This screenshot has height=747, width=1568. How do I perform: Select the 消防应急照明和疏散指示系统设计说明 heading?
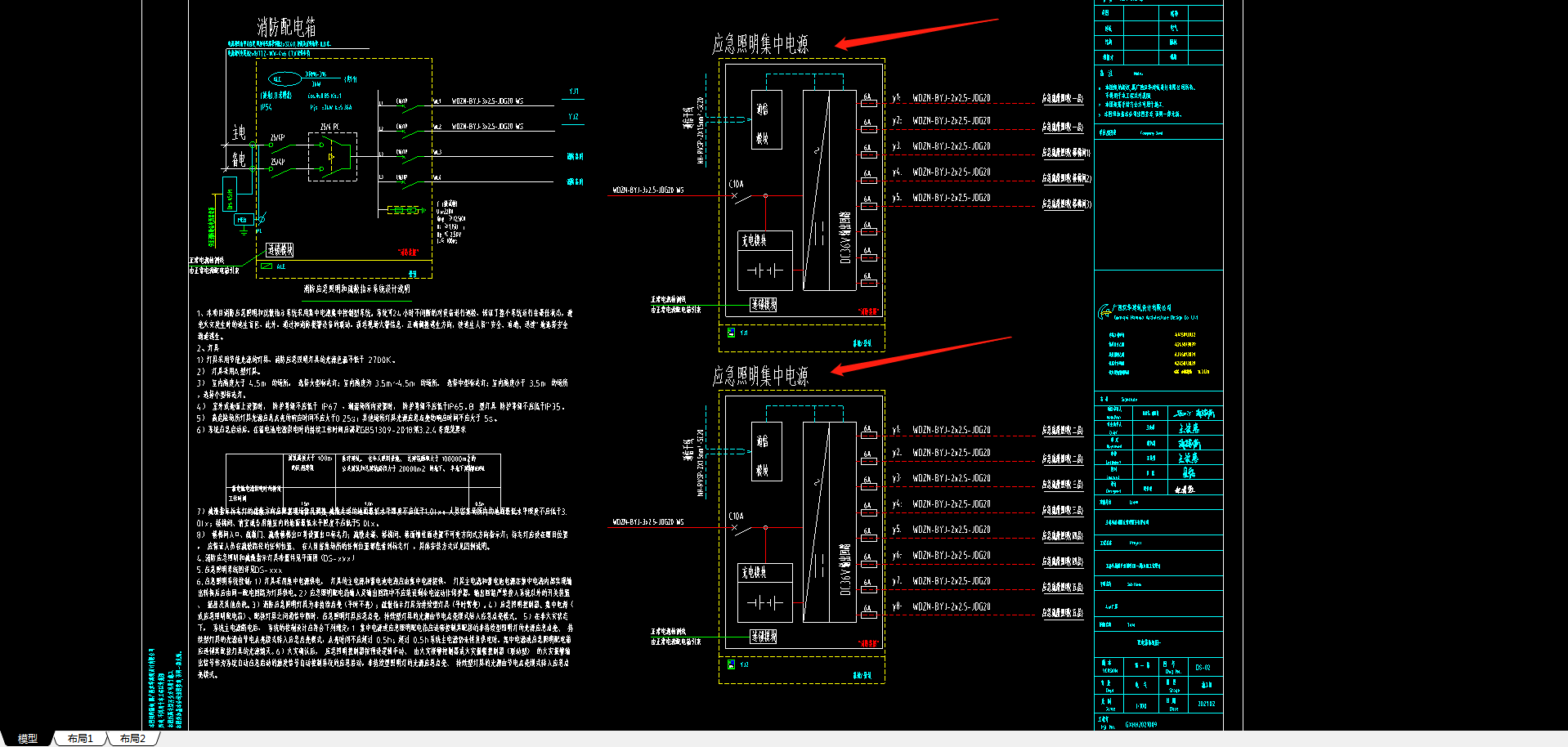[357, 289]
